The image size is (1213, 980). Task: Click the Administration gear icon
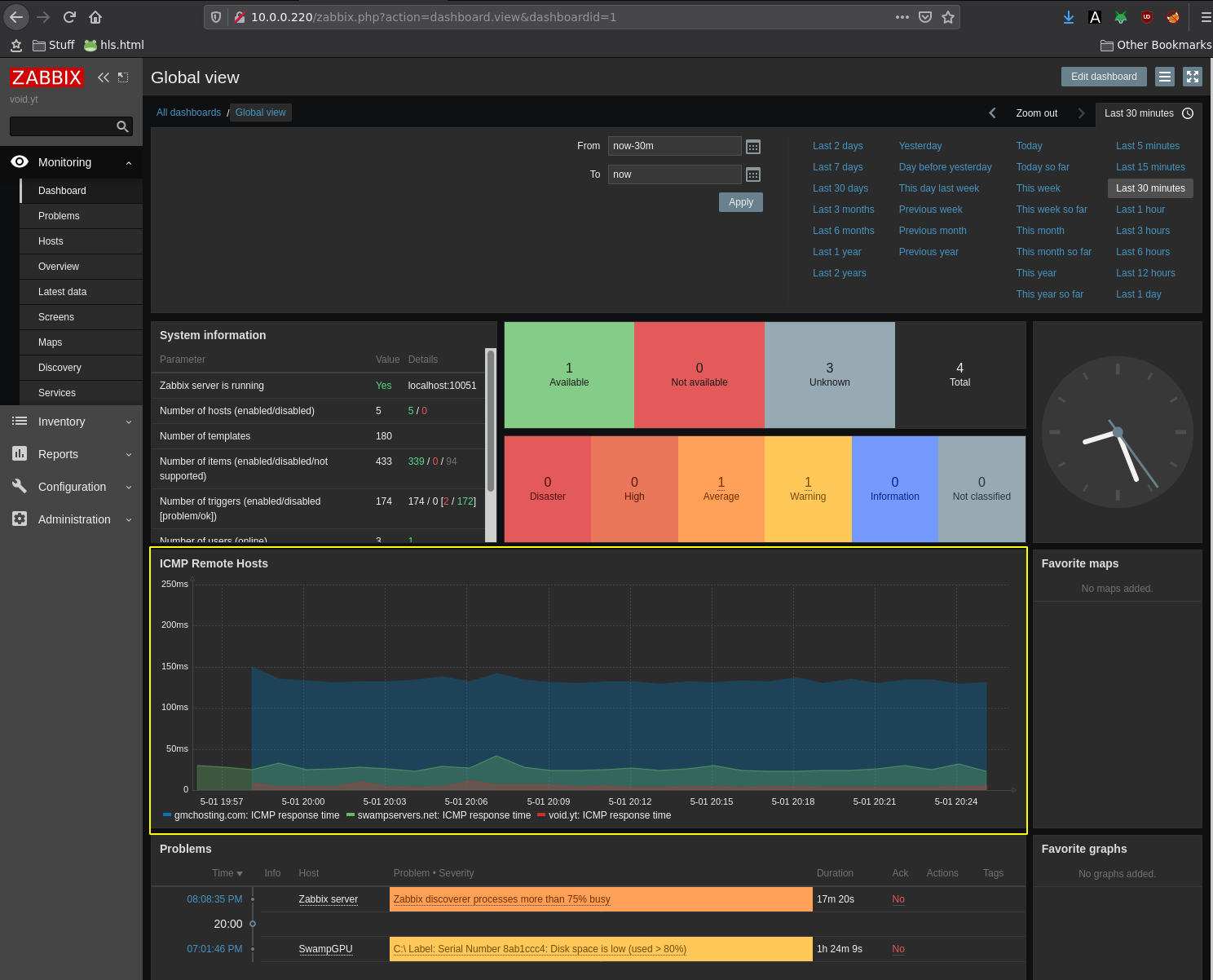point(20,519)
